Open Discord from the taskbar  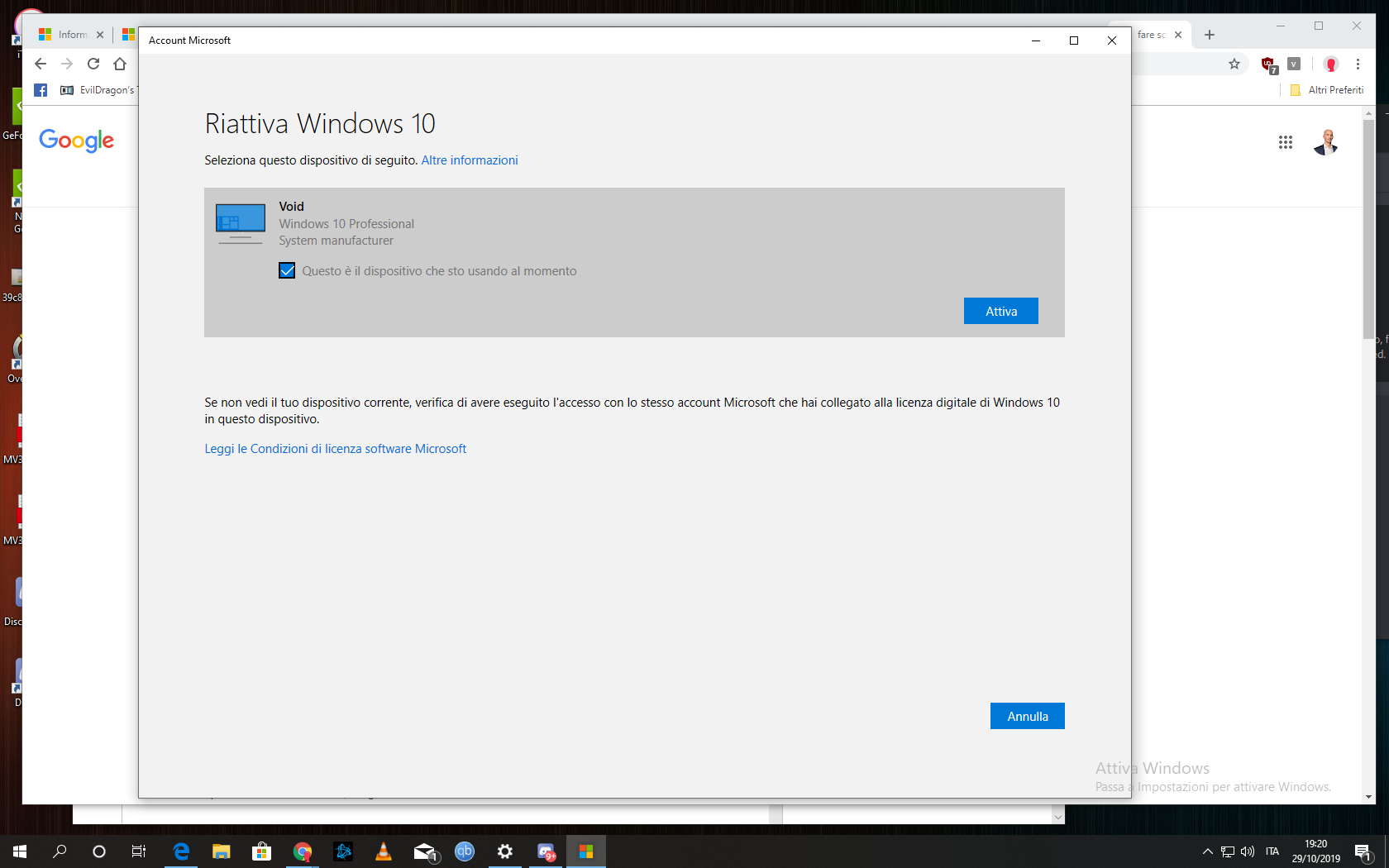pyautogui.click(x=546, y=851)
